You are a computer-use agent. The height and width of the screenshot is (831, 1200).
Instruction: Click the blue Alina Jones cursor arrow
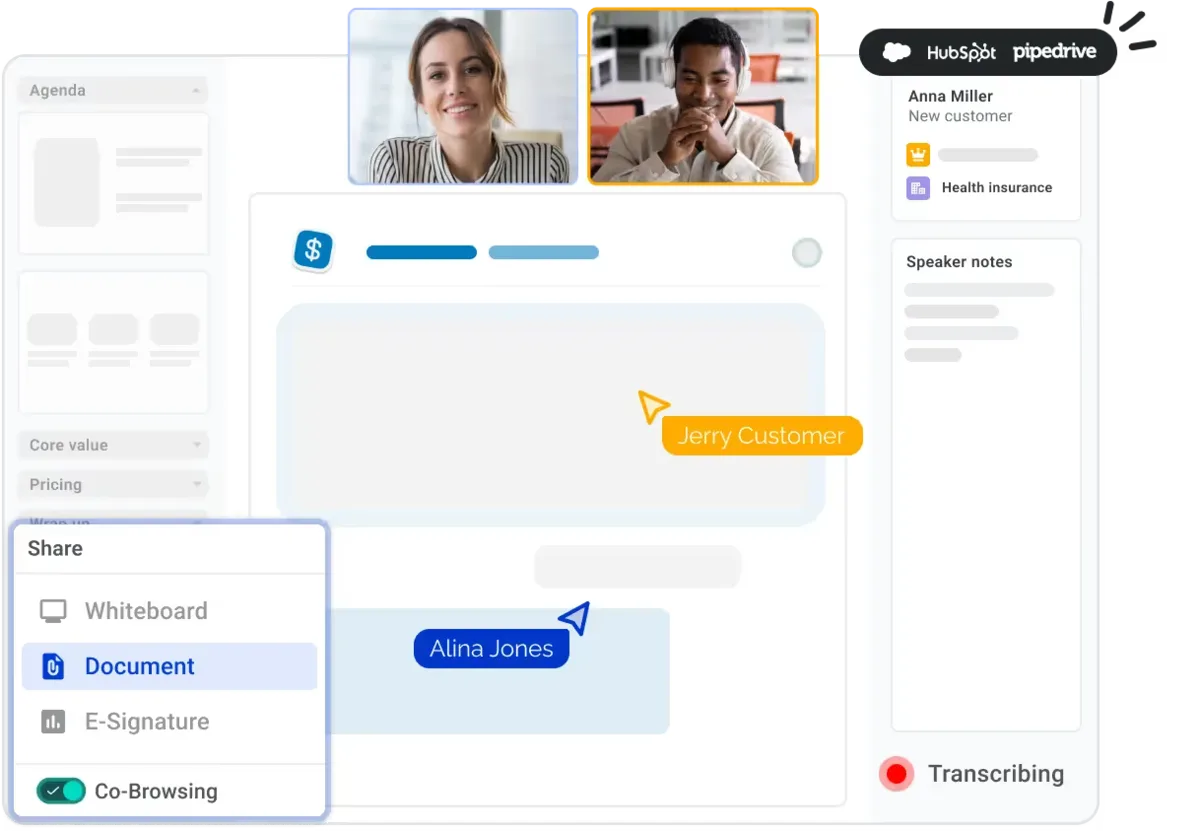[575, 618]
